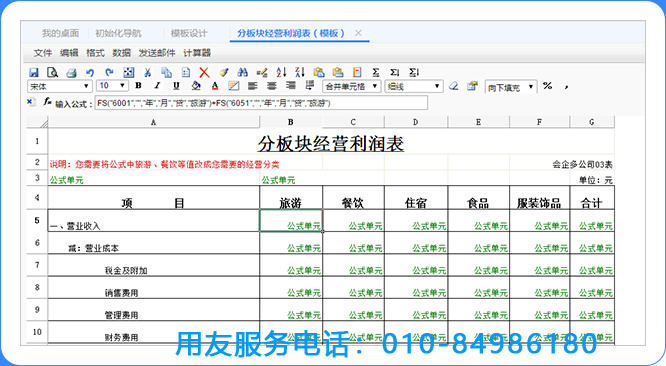
Task: Switch to 我的桌面 tab
Action: pyautogui.click(x=60, y=33)
